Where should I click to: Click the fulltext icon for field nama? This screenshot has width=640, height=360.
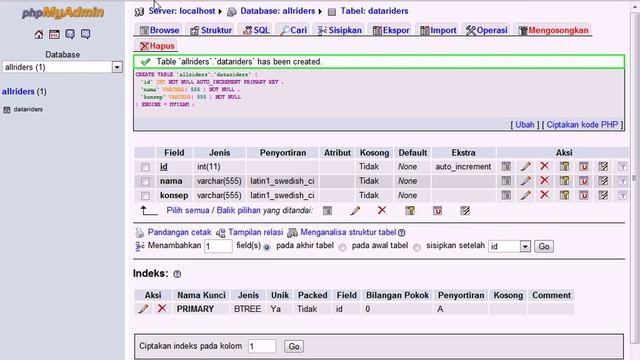click(x=622, y=181)
